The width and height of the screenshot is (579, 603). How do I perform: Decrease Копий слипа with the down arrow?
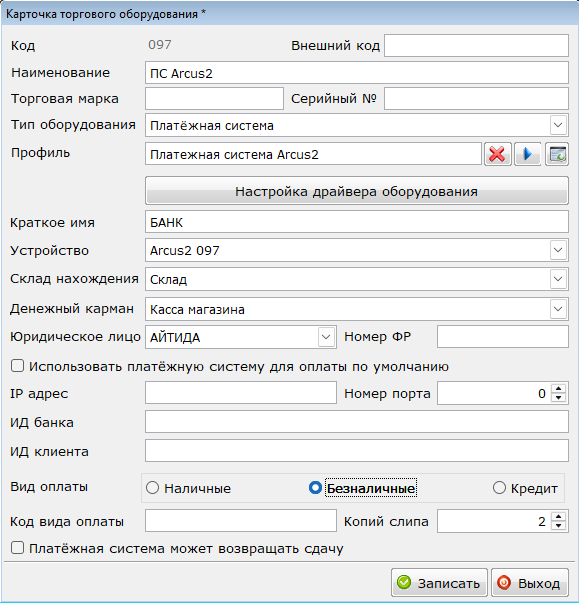(559, 526)
